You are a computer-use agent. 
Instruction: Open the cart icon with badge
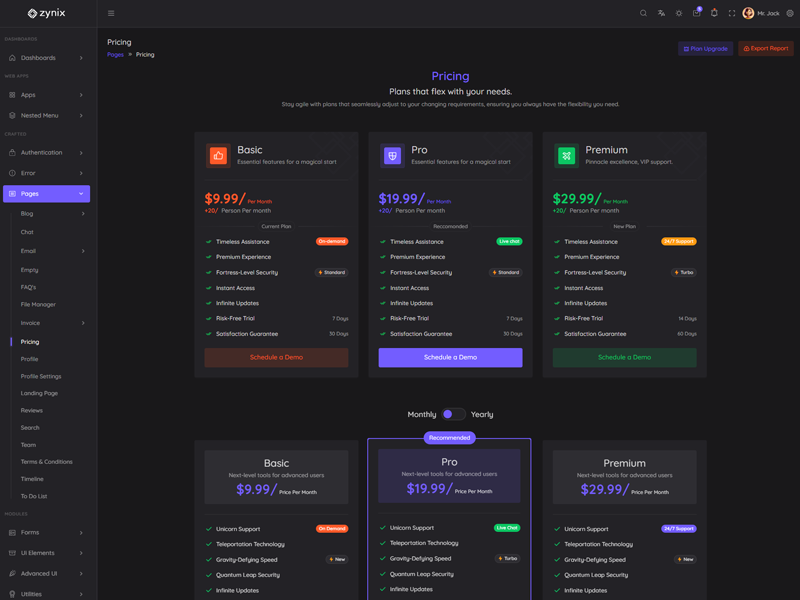[697, 13]
